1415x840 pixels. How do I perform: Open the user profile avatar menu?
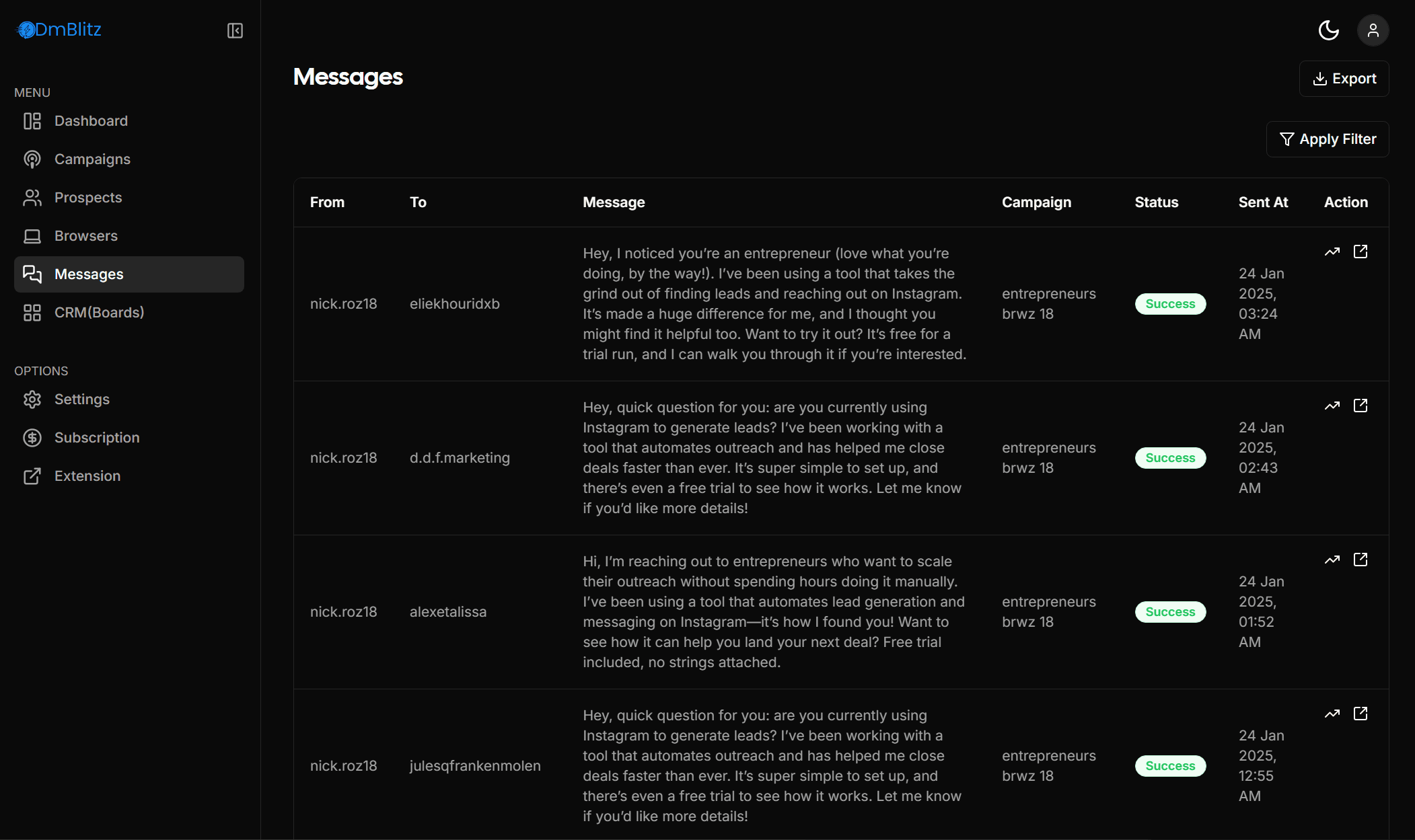coord(1373,30)
